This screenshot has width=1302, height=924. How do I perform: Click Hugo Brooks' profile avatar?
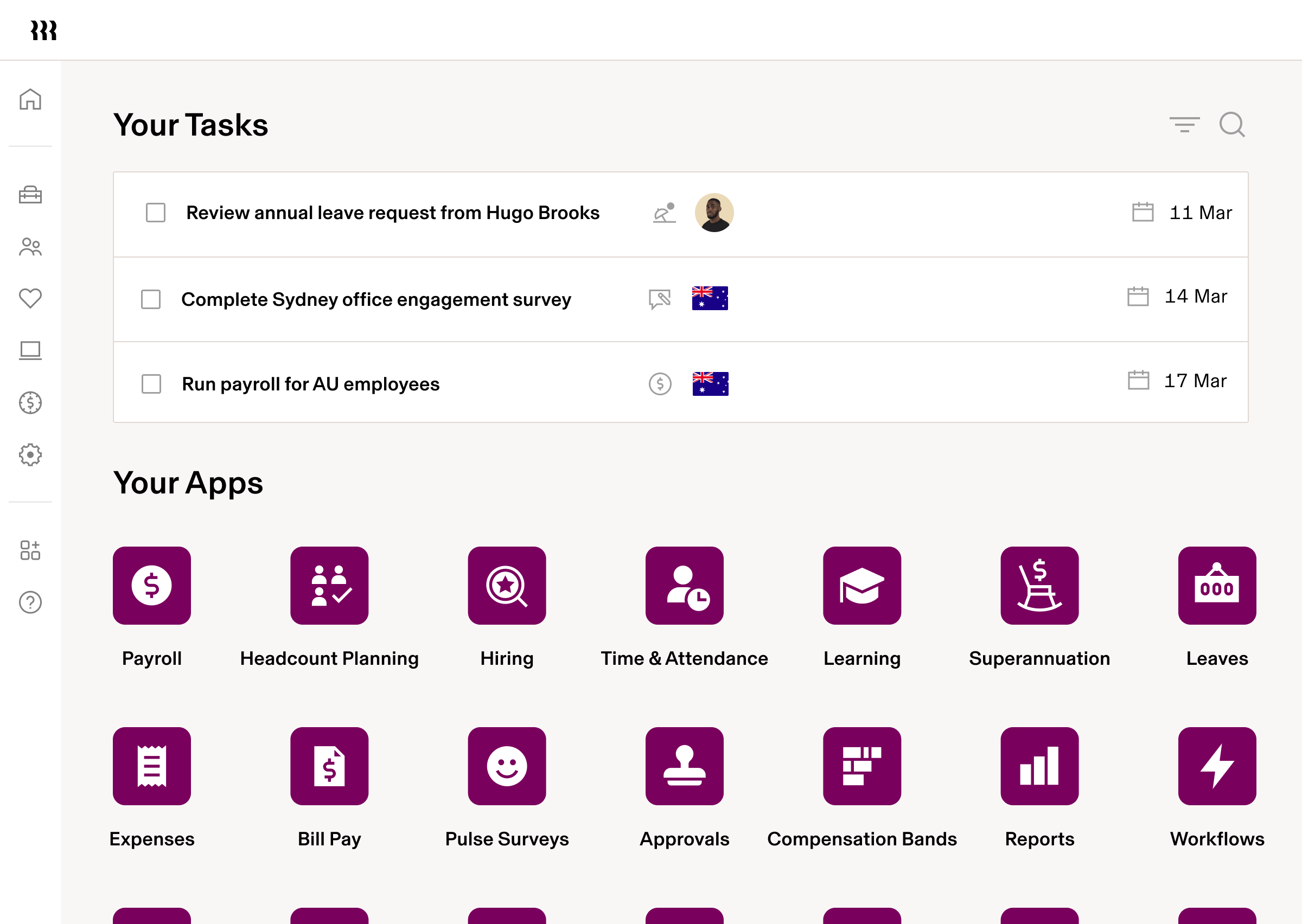click(x=714, y=212)
